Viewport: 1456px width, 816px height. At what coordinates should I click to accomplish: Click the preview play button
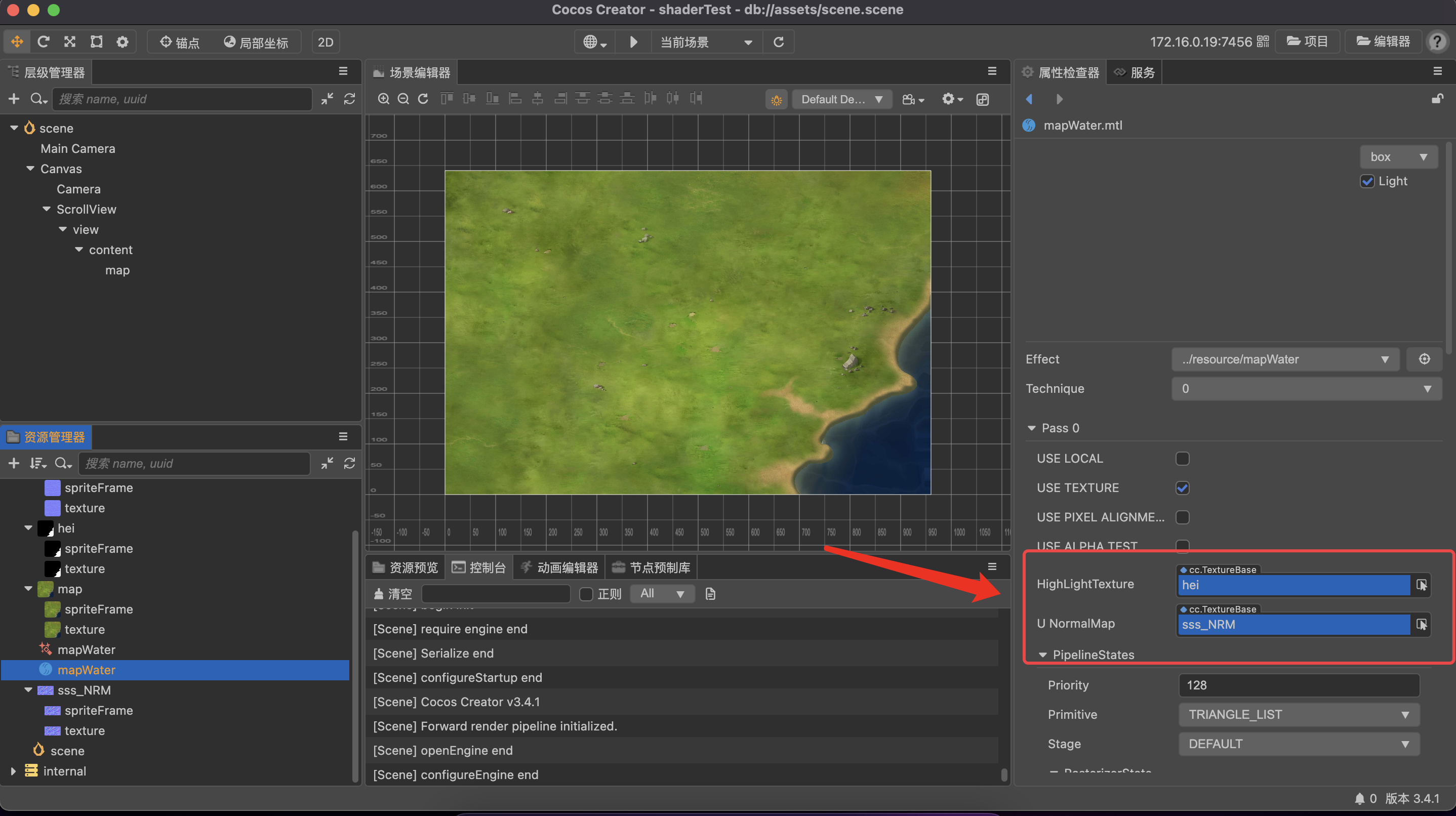pos(634,42)
